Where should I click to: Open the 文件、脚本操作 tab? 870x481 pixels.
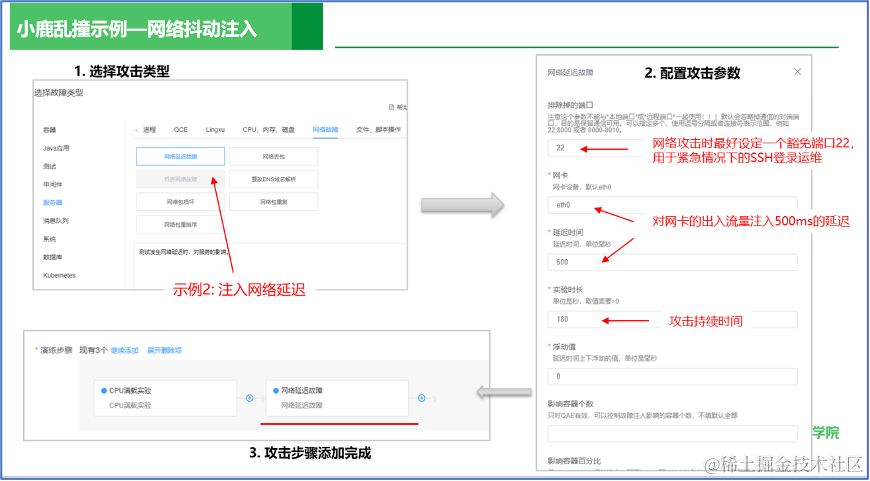point(378,130)
